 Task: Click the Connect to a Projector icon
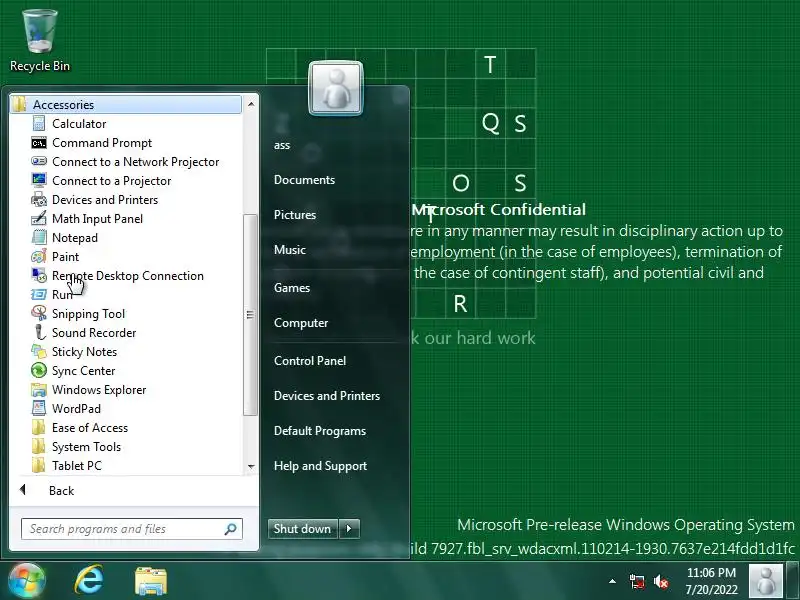(39, 180)
